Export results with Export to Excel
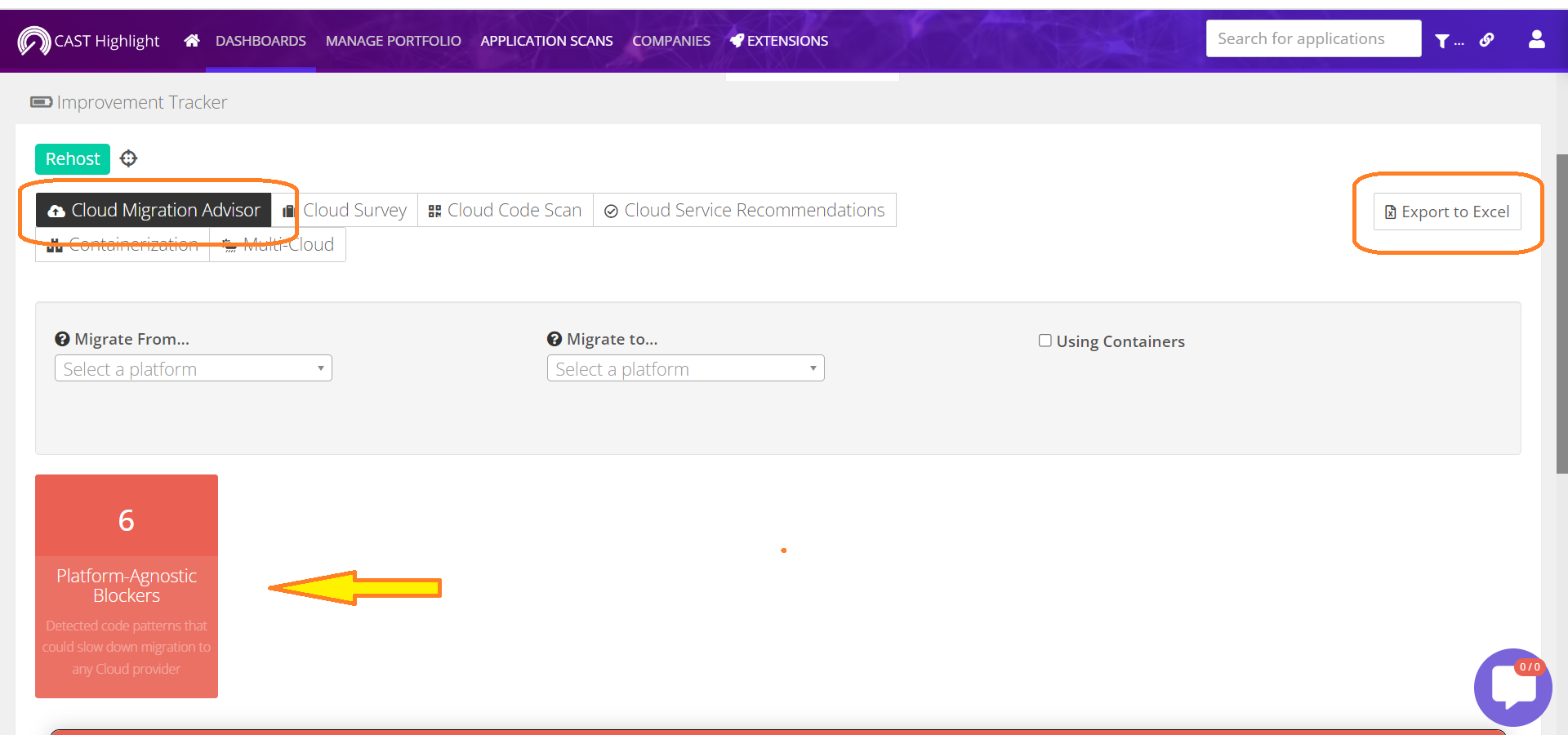 pyautogui.click(x=1447, y=212)
